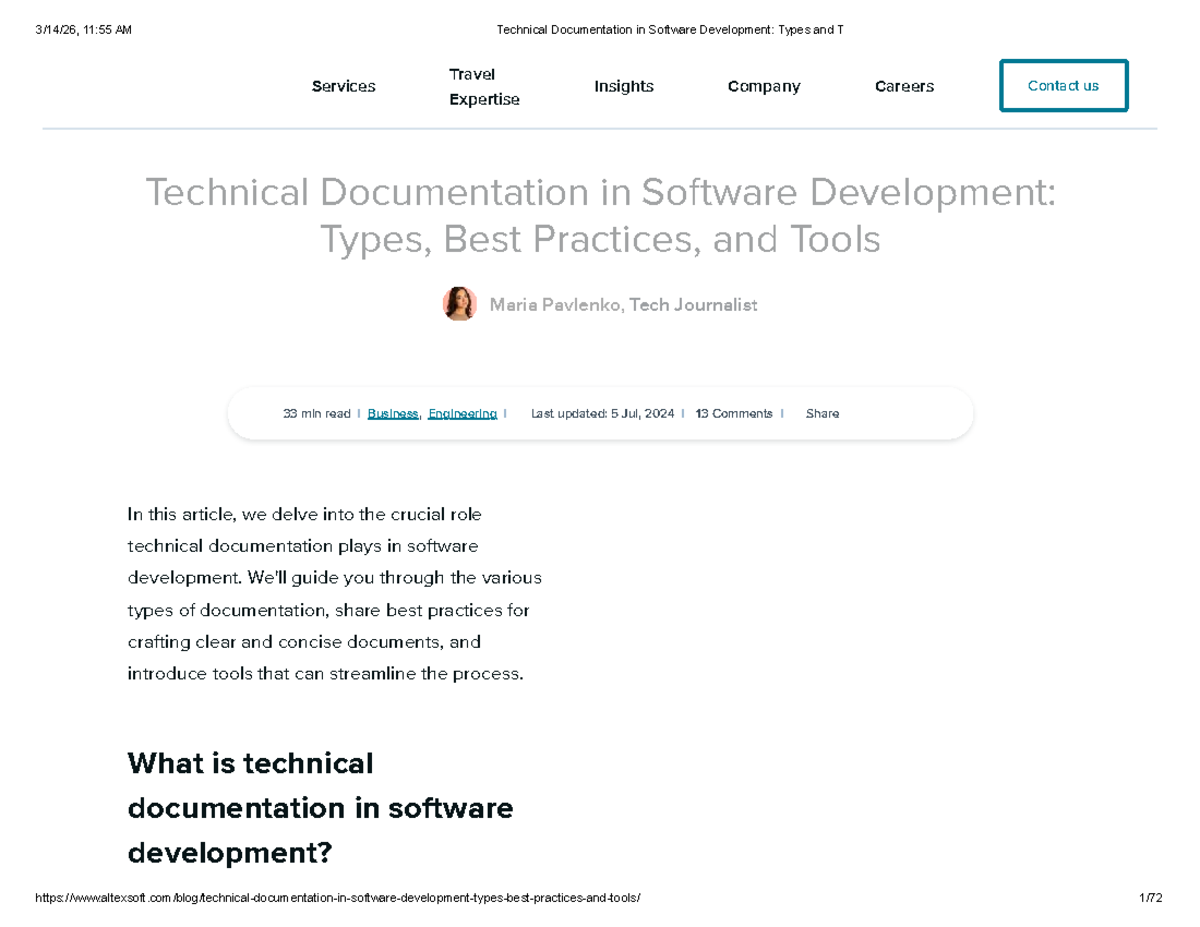
Task: Click the article title heading
Action: point(600,215)
